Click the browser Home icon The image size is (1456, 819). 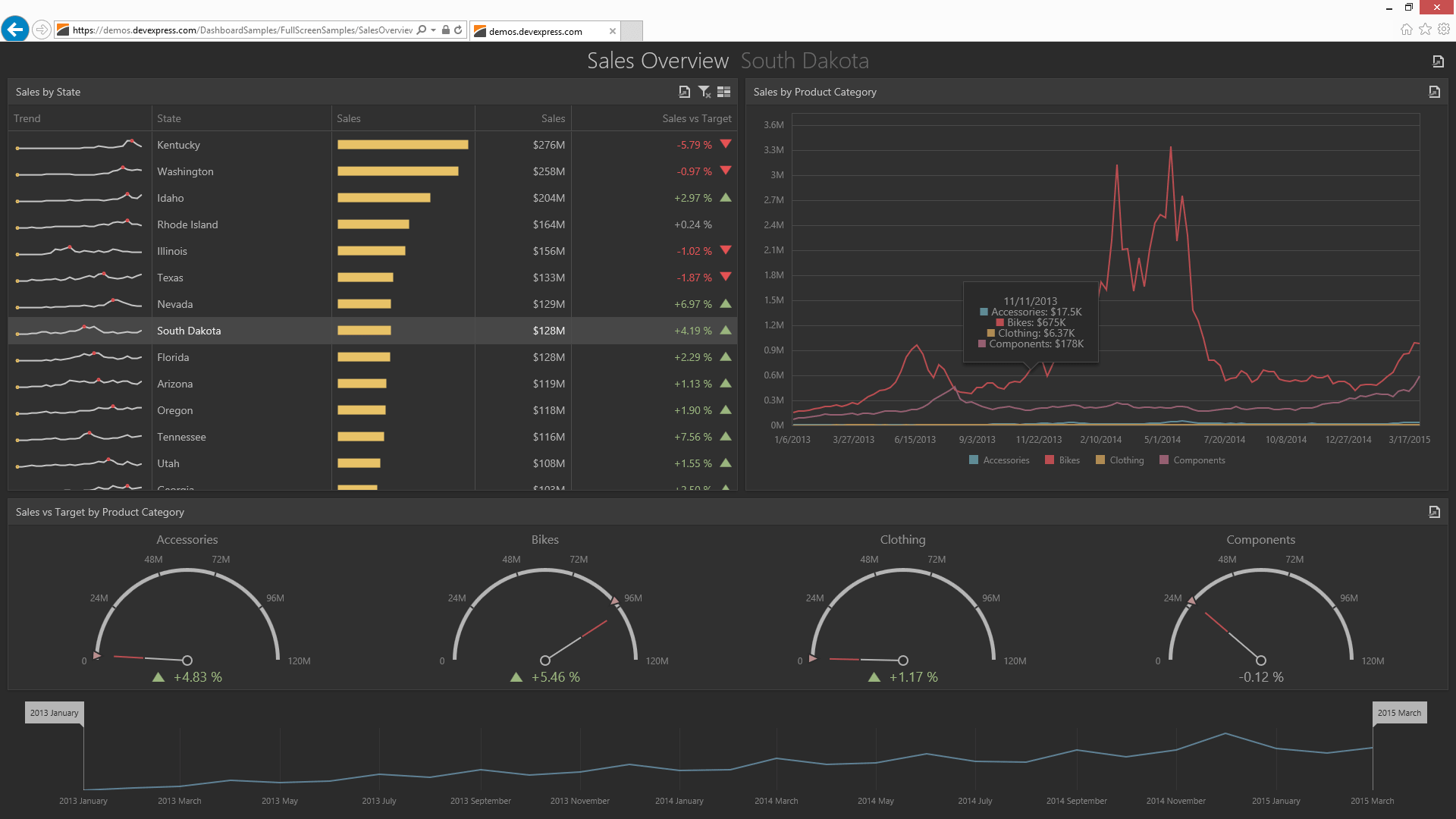[1407, 30]
